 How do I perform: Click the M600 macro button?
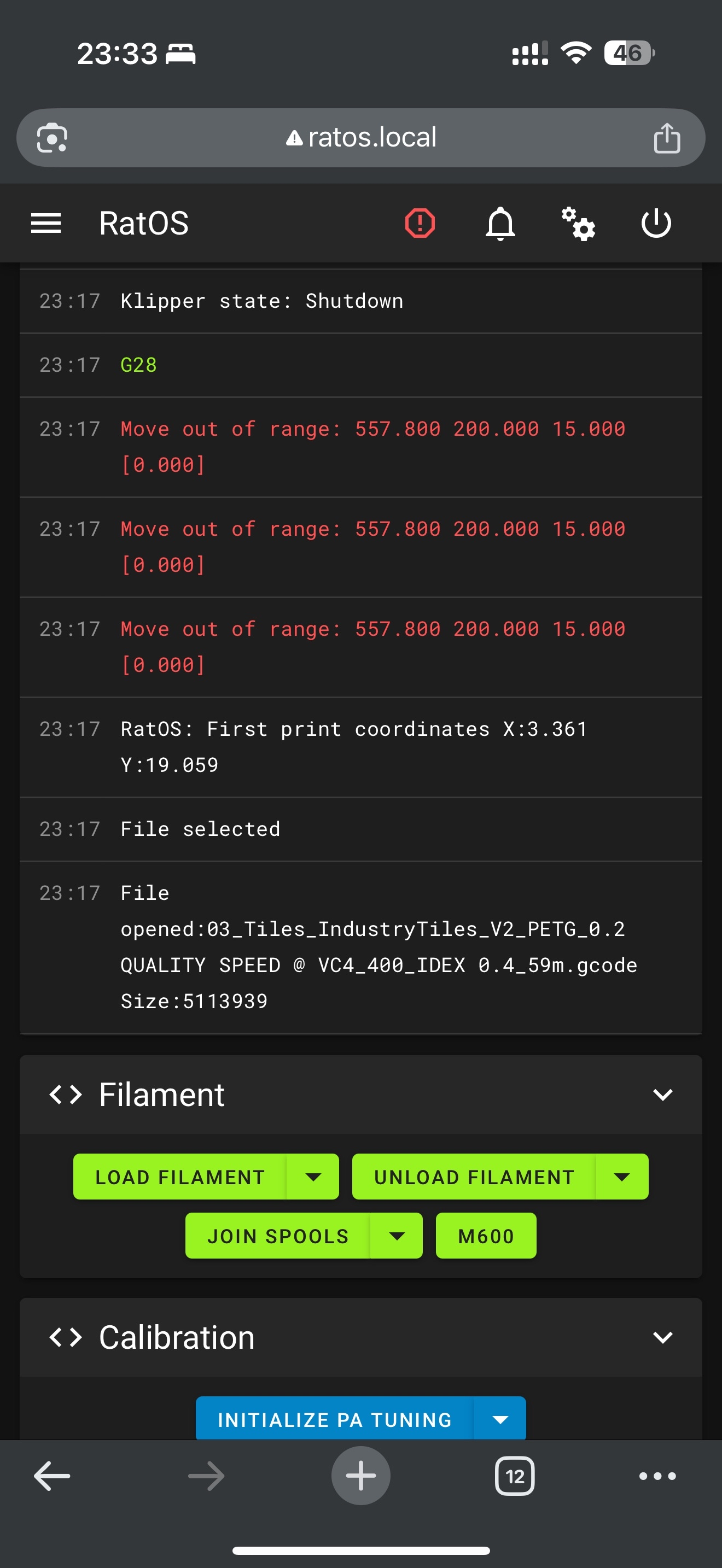click(486, 1236)
